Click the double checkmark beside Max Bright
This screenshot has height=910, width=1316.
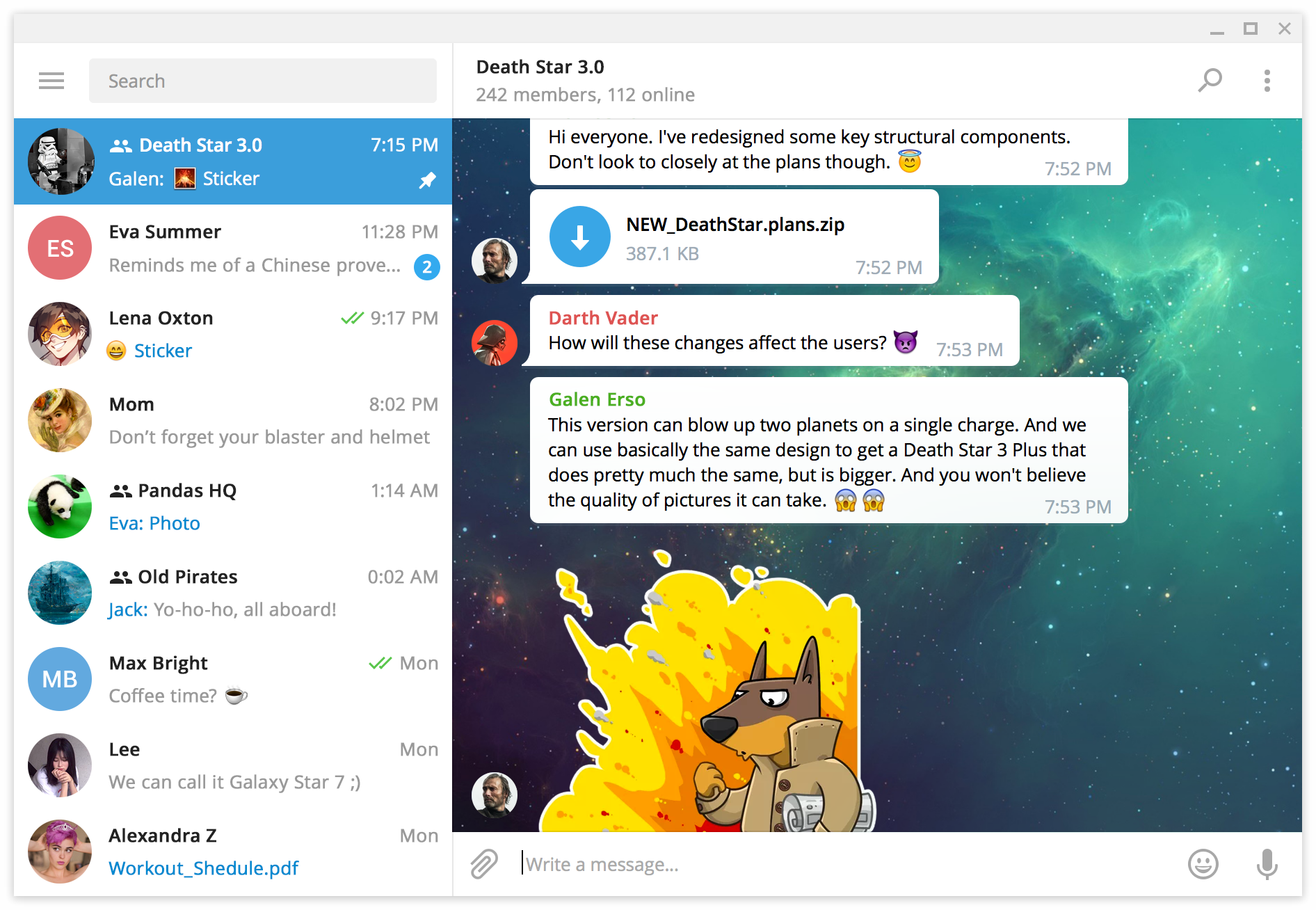pyautogui.click(x=381, y=663)
